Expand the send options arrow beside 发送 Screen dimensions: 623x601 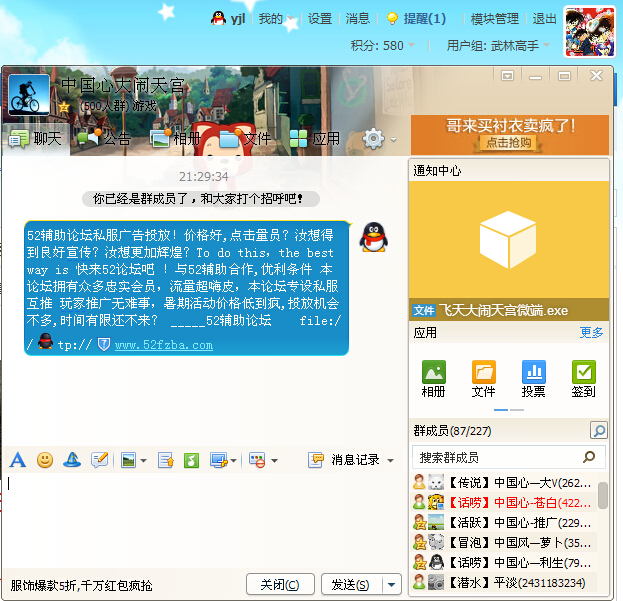pos(392,584)
